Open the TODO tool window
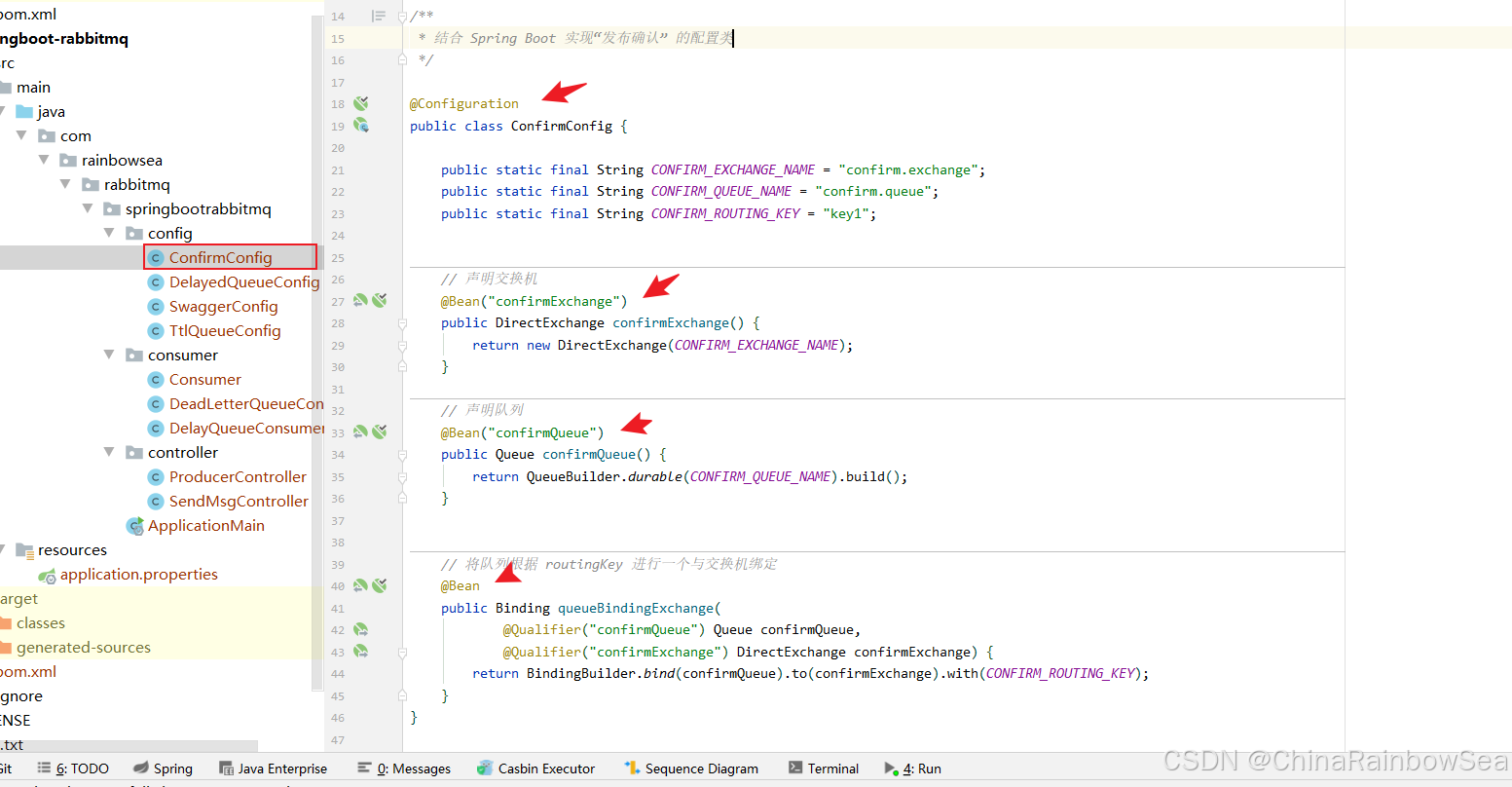1512x787 pixels. tap(73, 768)
